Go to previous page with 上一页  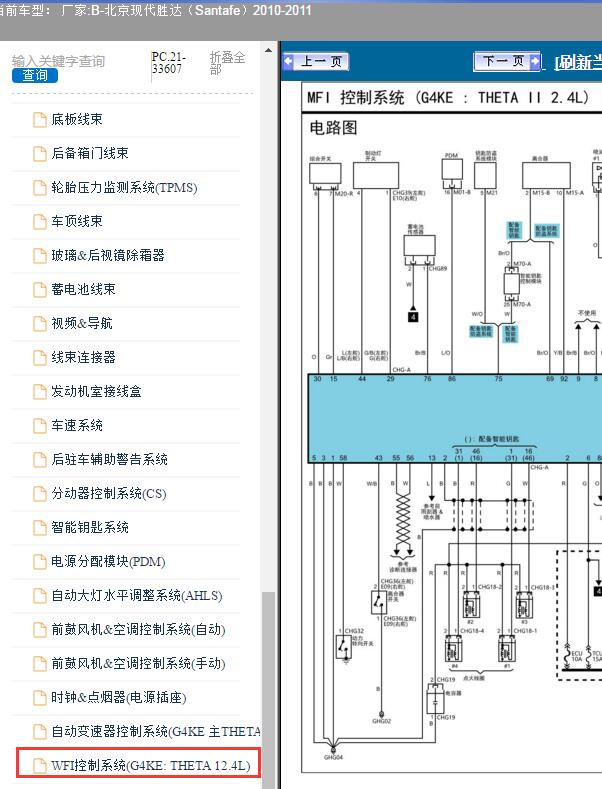(x=316, y=61)
